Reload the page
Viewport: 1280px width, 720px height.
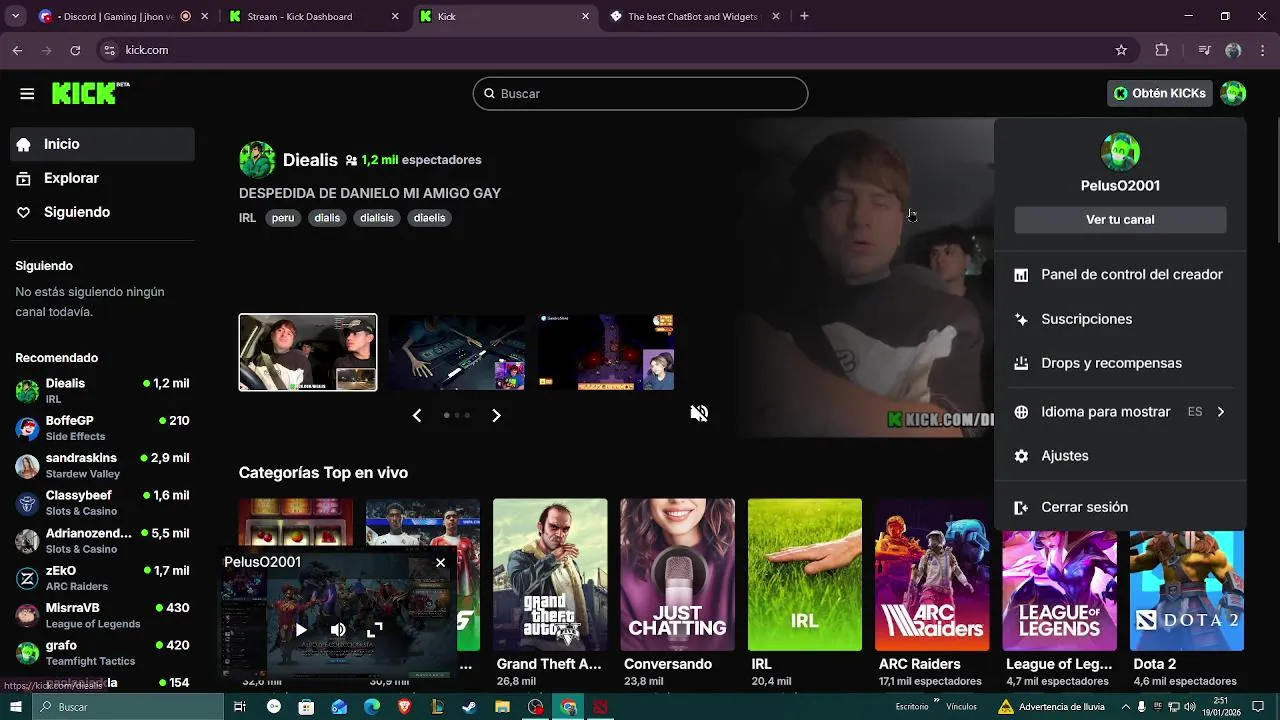pos(75,50)
